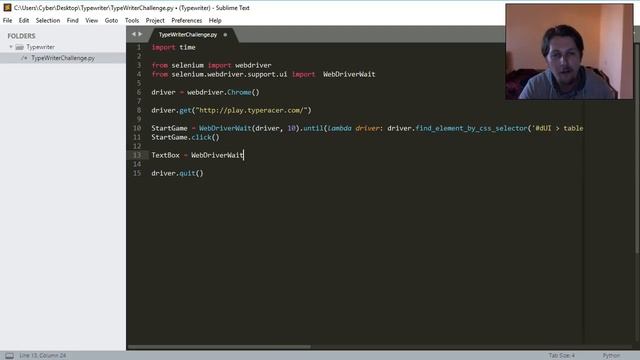640x360 pixels.
Task: Close the TypeWriterChallenge.py tab via the unsaved dot
Action: click(225, 35)
